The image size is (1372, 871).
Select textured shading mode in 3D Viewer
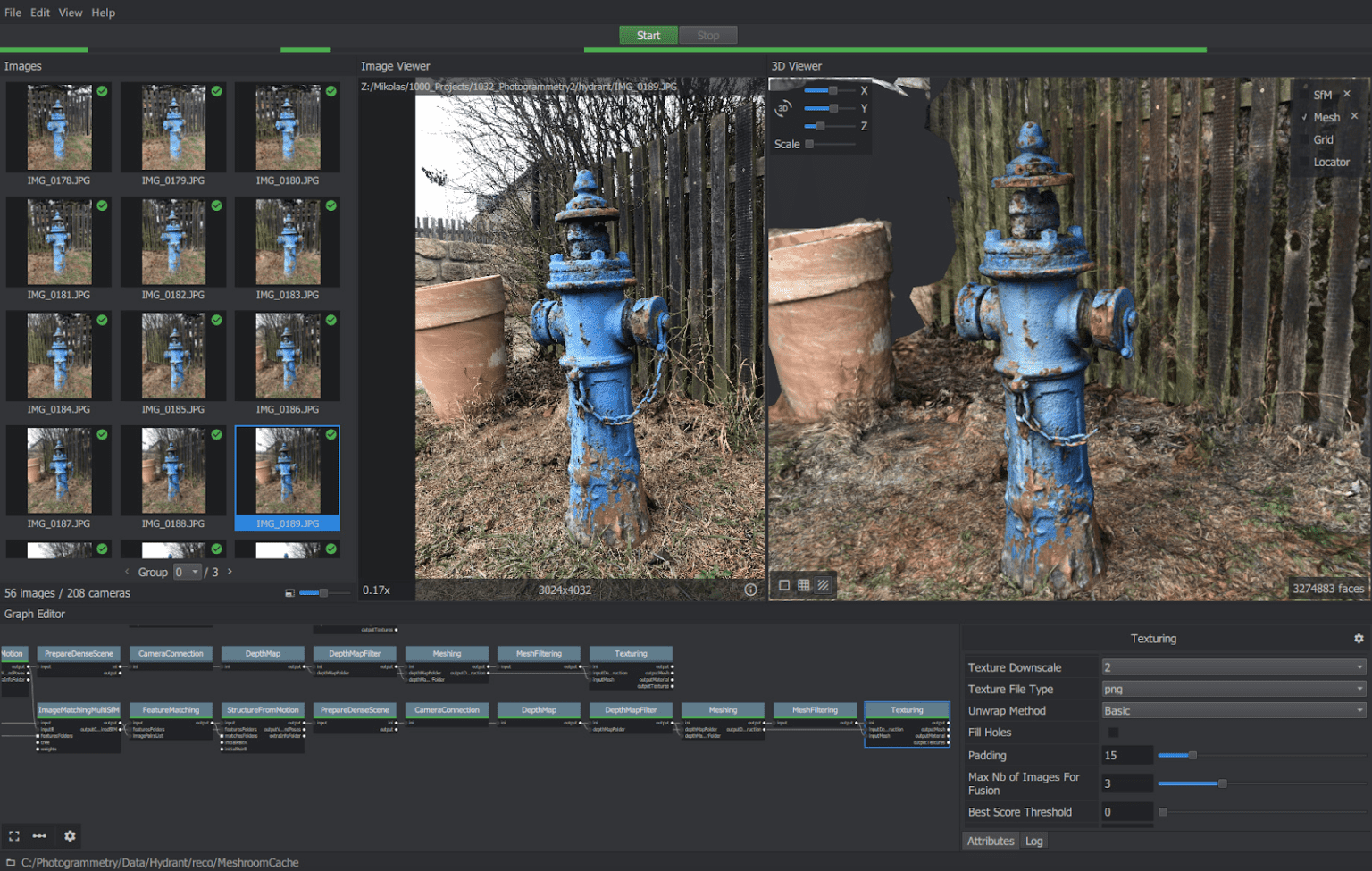click(x=822, y=585)
